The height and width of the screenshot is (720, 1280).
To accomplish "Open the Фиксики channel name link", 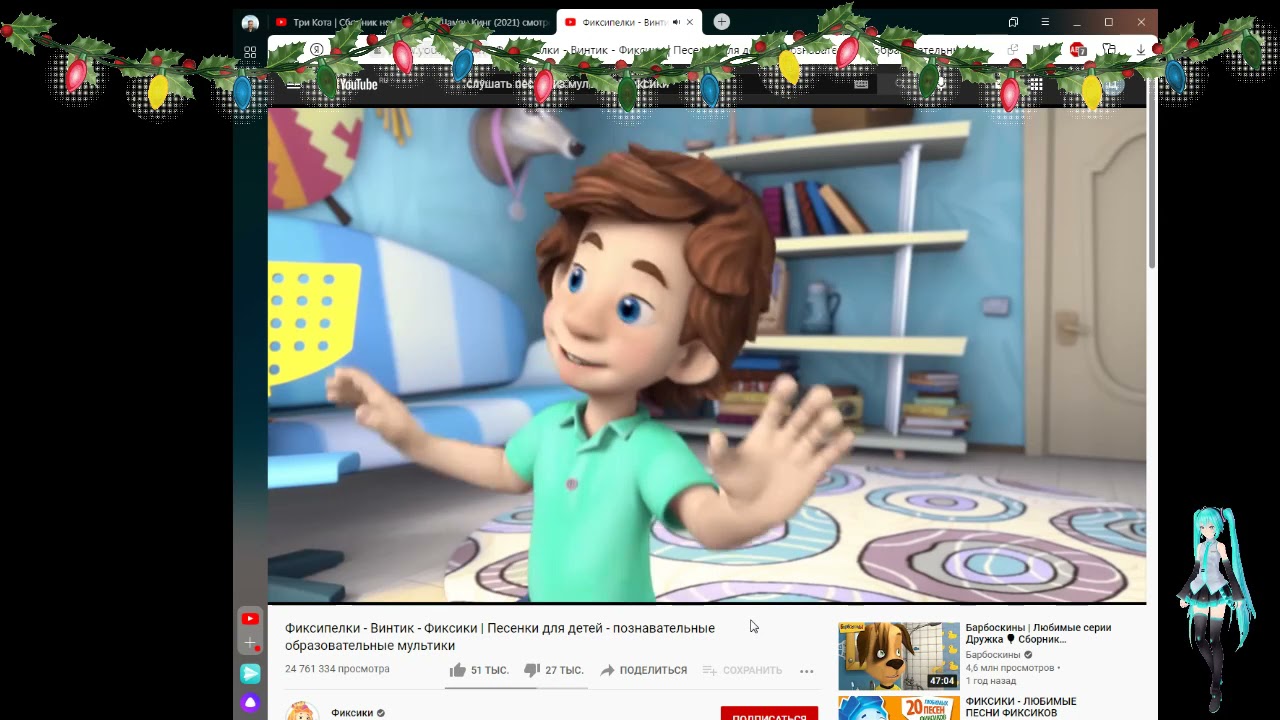I will (x=352, y=713).
